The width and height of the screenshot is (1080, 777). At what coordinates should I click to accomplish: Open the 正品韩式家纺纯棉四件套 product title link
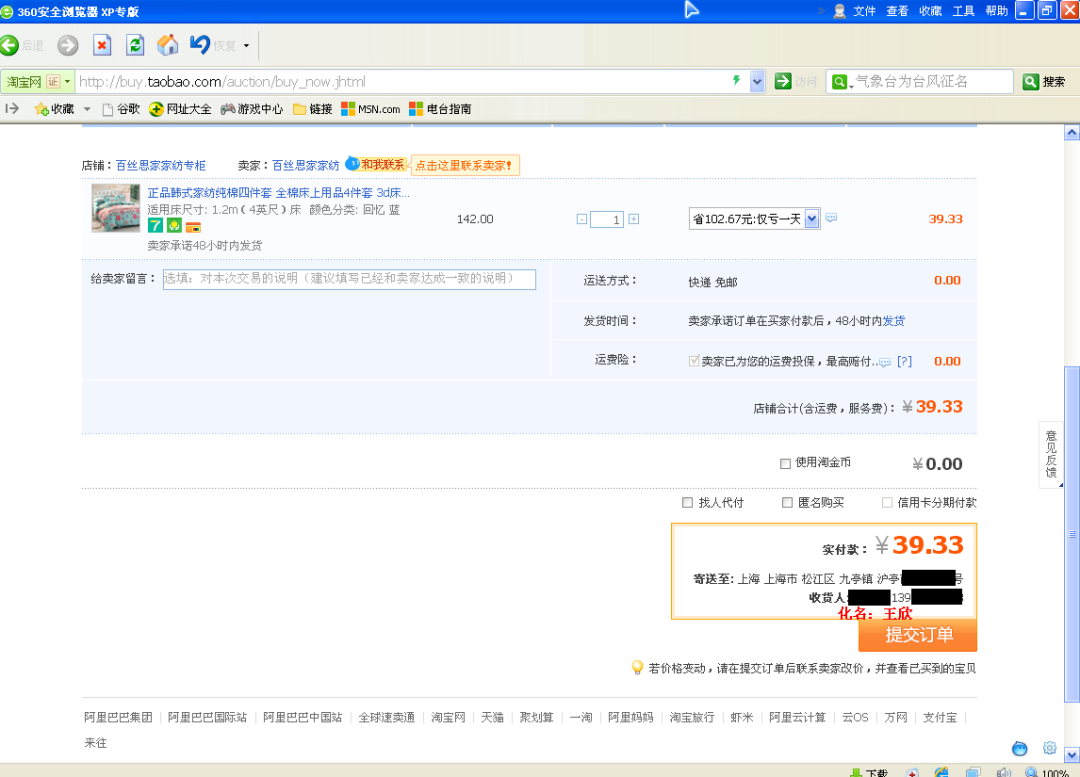point(278,193)
